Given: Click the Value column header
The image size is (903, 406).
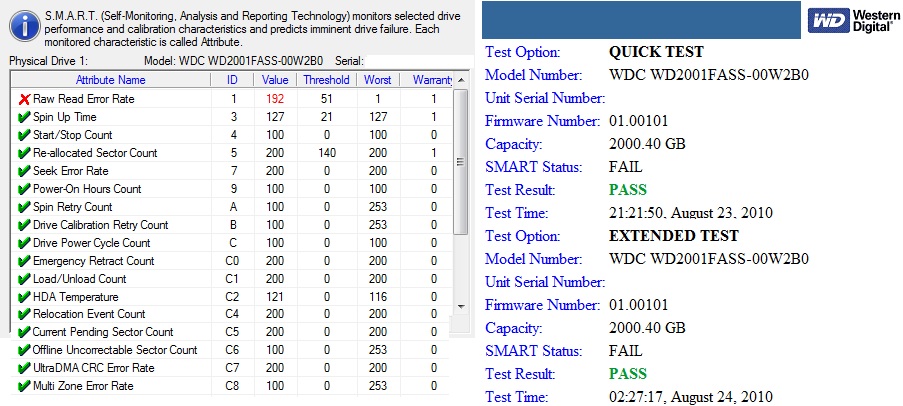Looking at the screenshot, I should click(276, 80).
